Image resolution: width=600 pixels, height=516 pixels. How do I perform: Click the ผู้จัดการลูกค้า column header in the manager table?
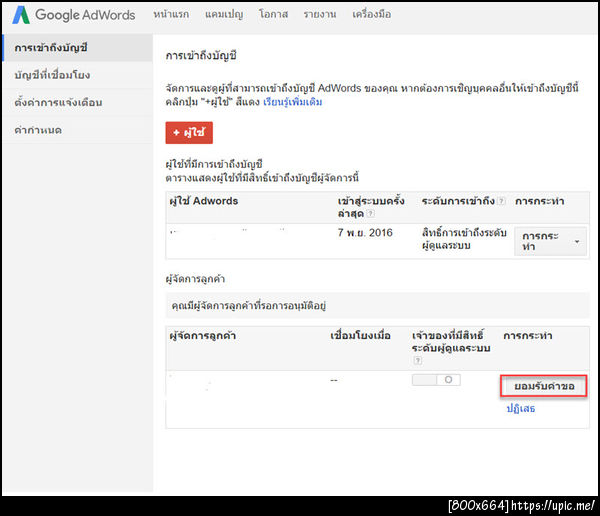tap(203, 336)
